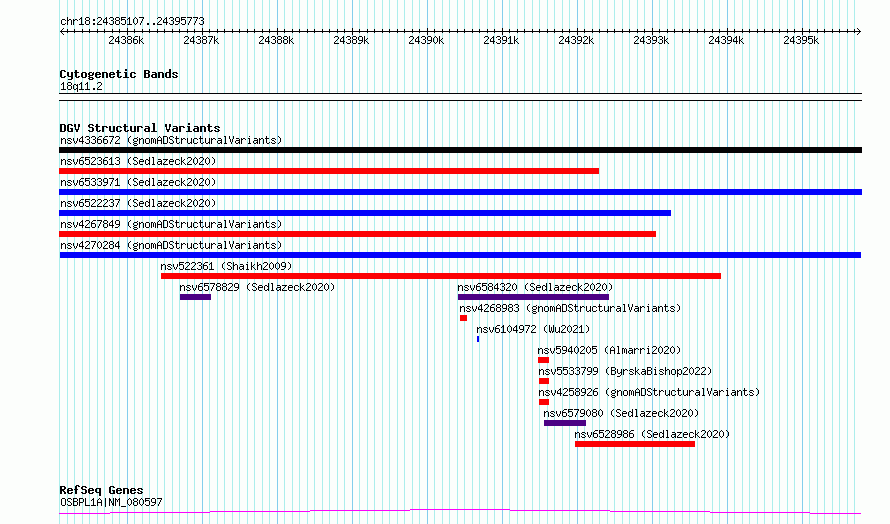890x524 pixels.
Task: Click the pink OSBPL1A gene line
Action: point(460,512)
